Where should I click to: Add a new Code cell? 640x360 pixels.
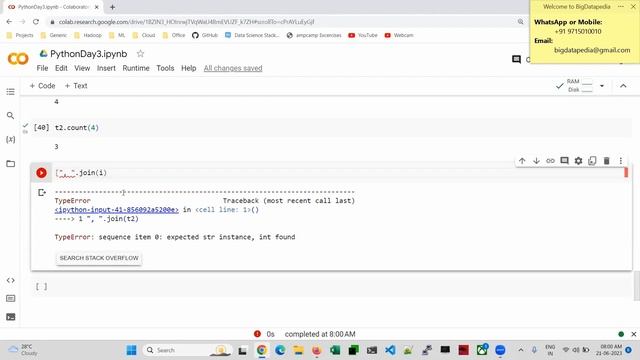point(42,86)
